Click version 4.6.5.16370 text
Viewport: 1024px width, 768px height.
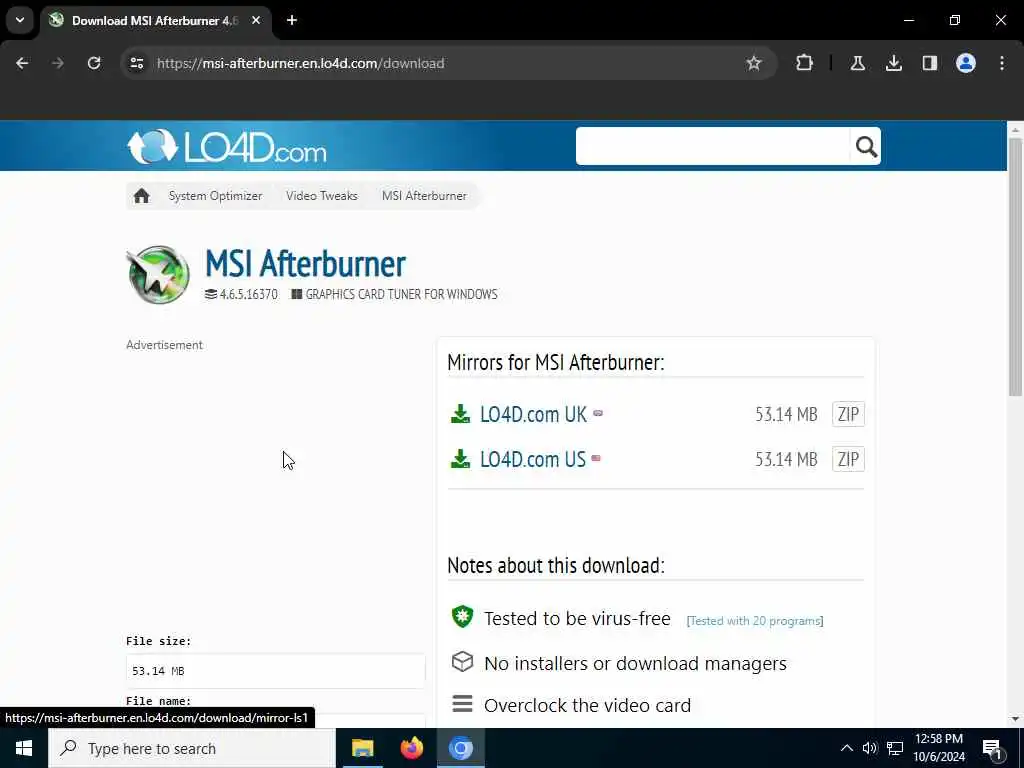coord(248,295)
